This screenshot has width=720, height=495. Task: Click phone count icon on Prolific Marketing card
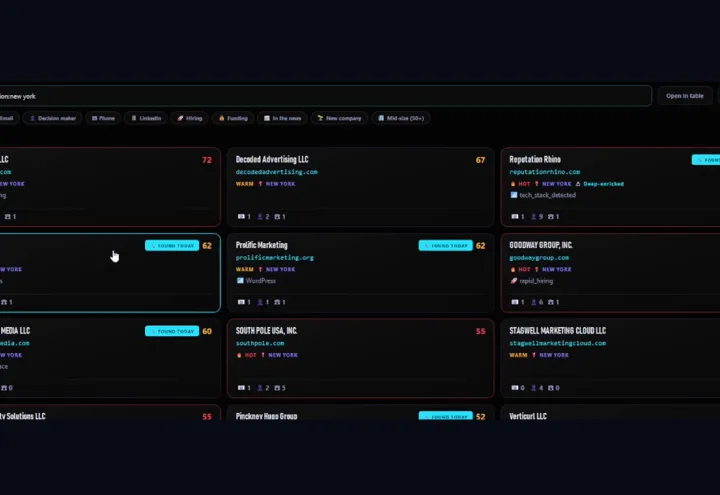[277, 302]
